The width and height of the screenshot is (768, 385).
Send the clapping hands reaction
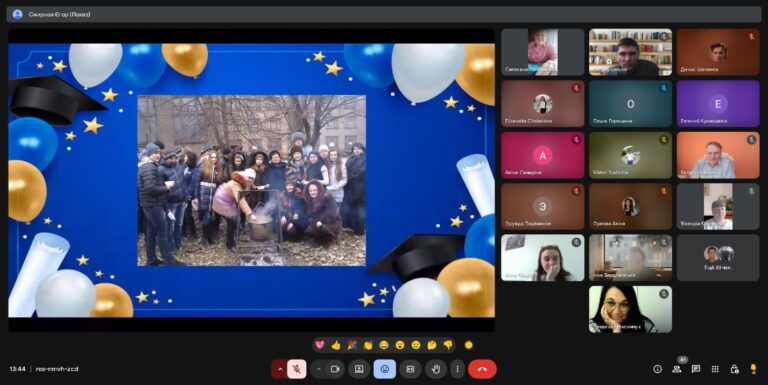(368, 345)
